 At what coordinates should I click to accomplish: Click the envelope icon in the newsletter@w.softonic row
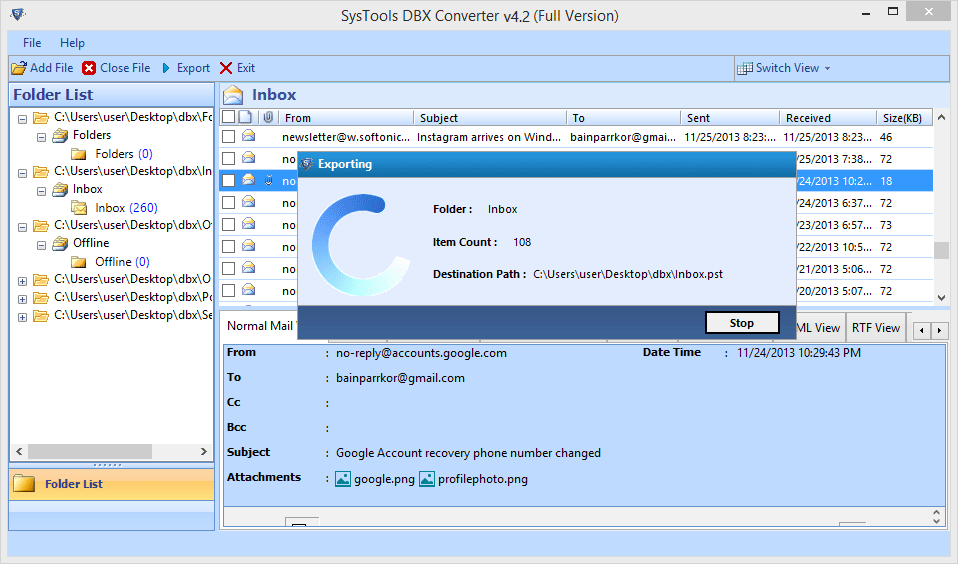[x=249, y=136]
